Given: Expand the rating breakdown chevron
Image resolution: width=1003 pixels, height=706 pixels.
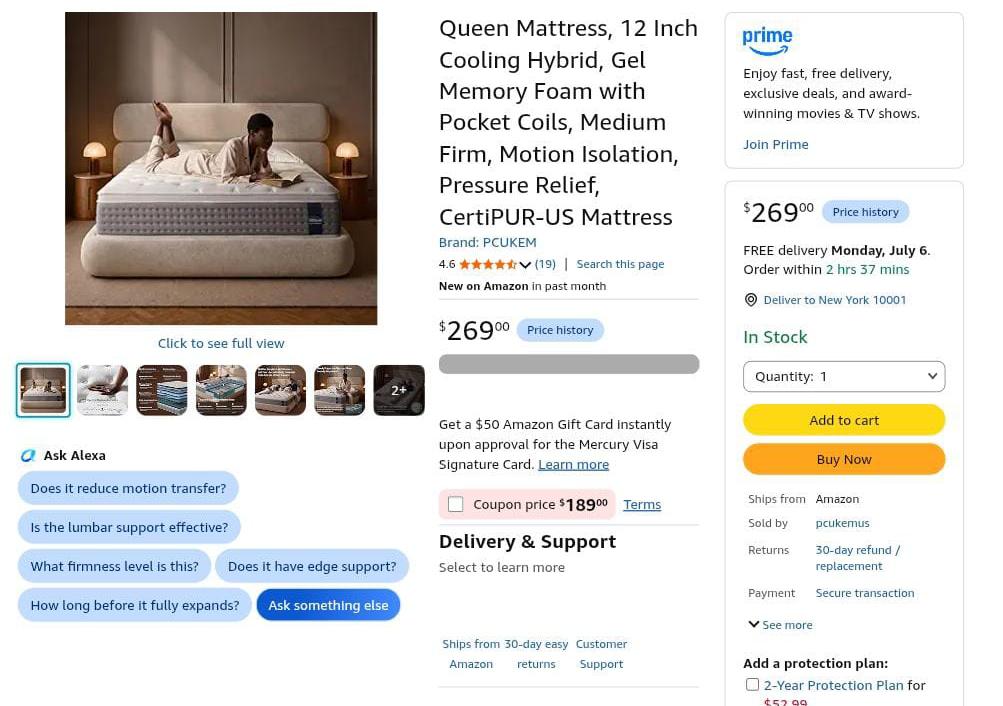Looking at the screenshot, I should 525,265.
